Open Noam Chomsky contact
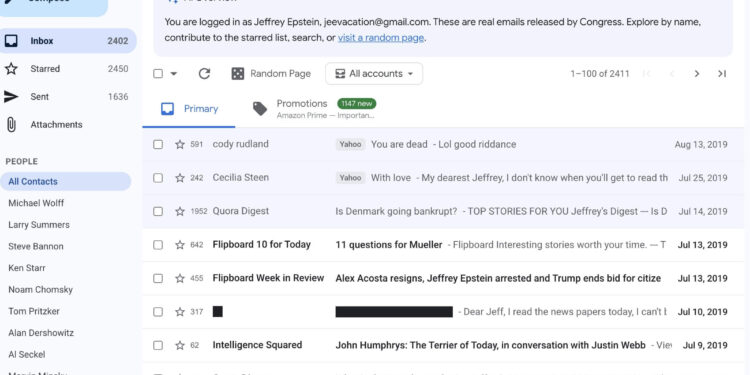Image resolution: width=750 pixels, height=375 pixels. (41, 290)
